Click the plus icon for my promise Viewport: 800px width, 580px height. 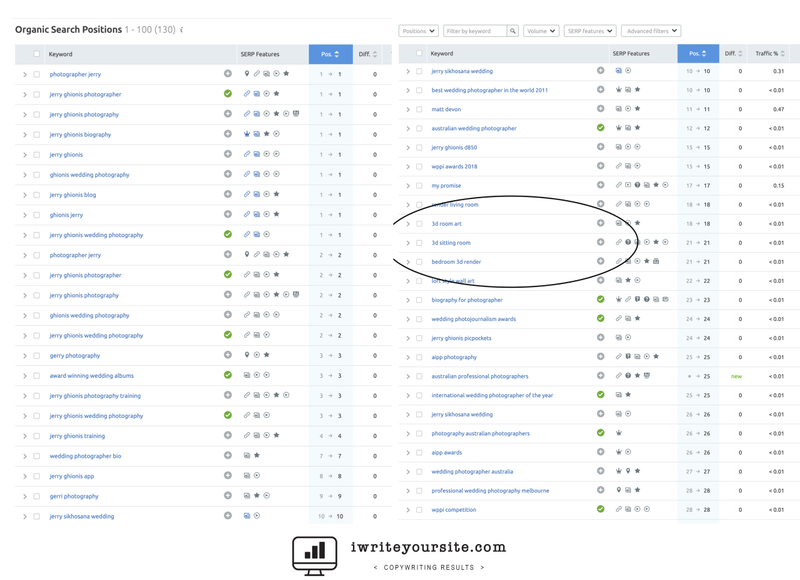point(601,185)
